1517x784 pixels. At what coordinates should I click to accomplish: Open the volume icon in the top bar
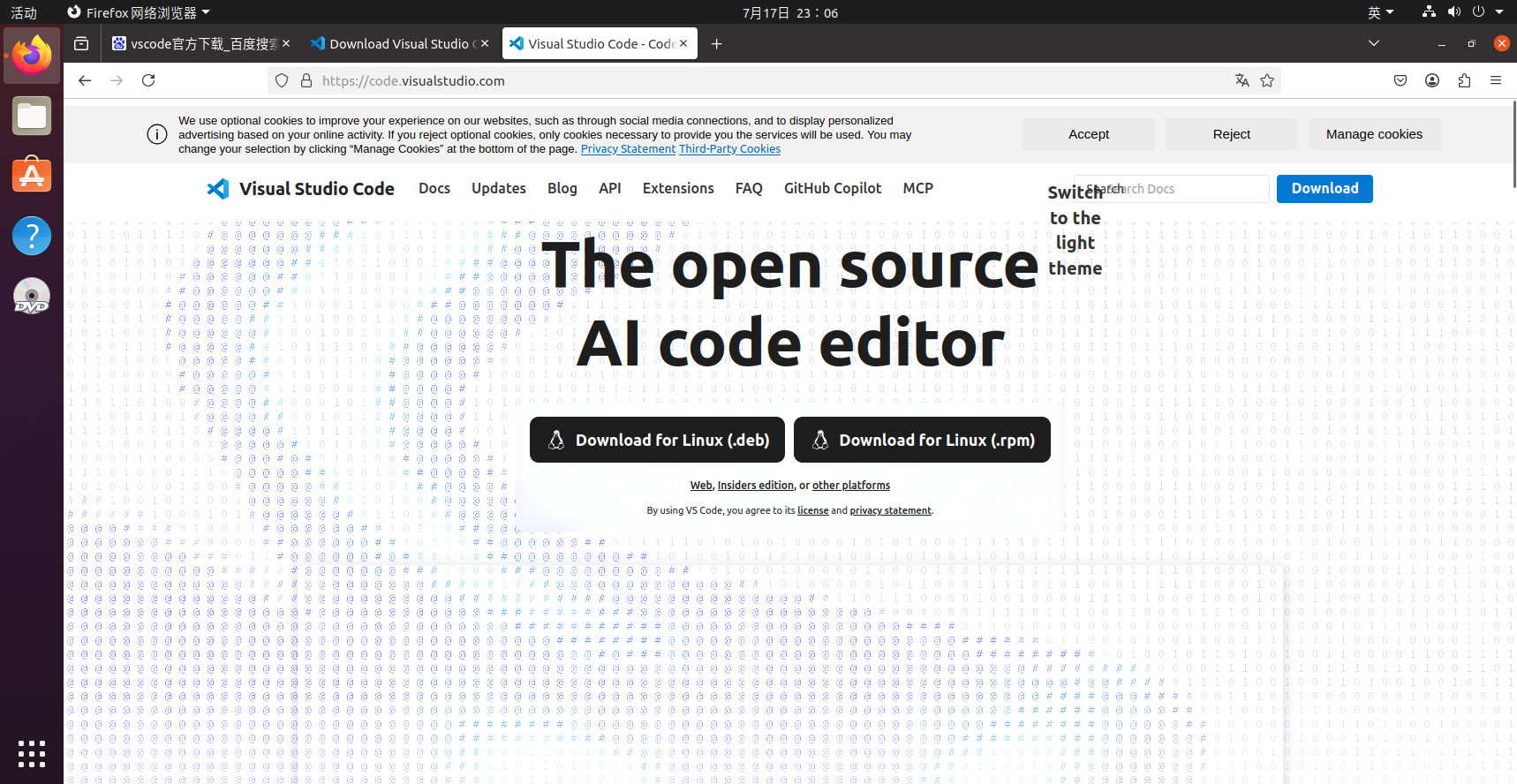[x=1454, y=12]
